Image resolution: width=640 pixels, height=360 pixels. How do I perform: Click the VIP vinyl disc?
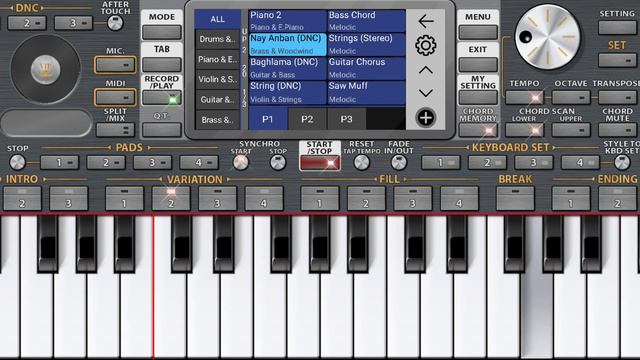pos(46,70)
